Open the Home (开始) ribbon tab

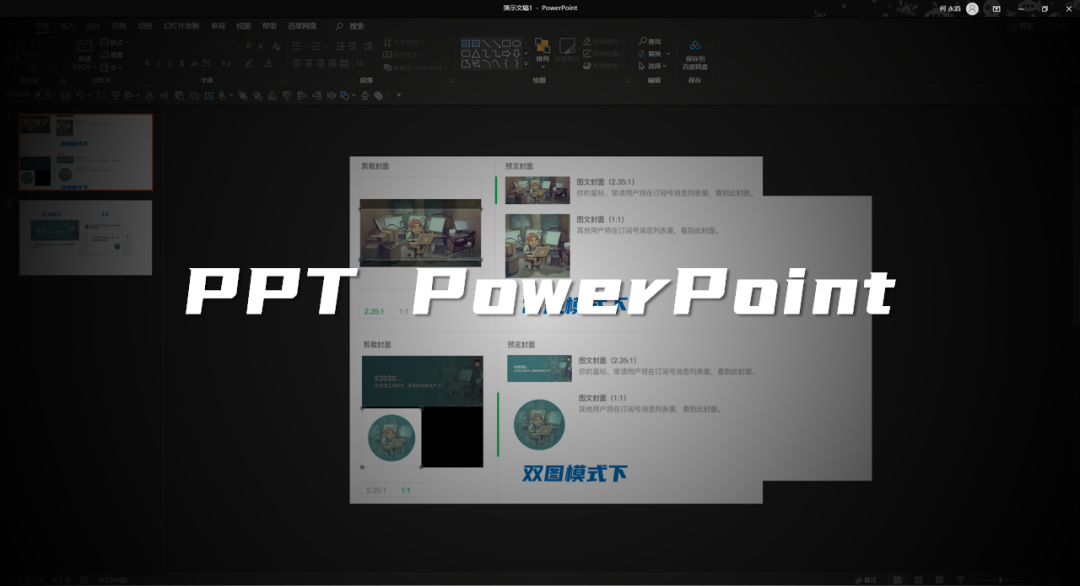(42, 26)
